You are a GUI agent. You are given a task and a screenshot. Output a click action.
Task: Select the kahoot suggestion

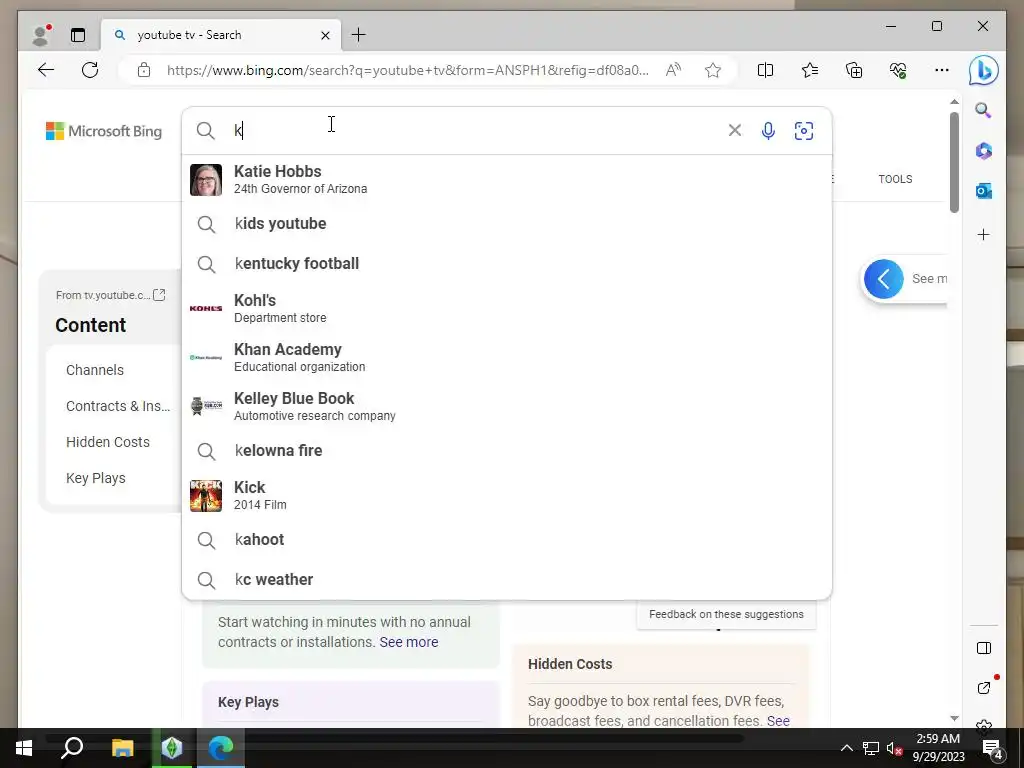click(506, 539)
